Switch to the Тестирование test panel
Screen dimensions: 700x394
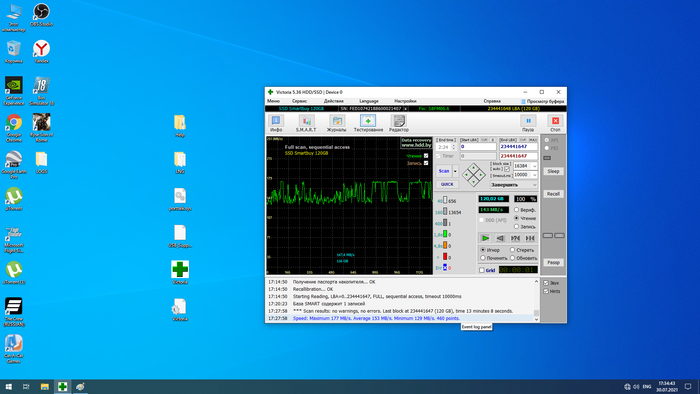point(368,123)
